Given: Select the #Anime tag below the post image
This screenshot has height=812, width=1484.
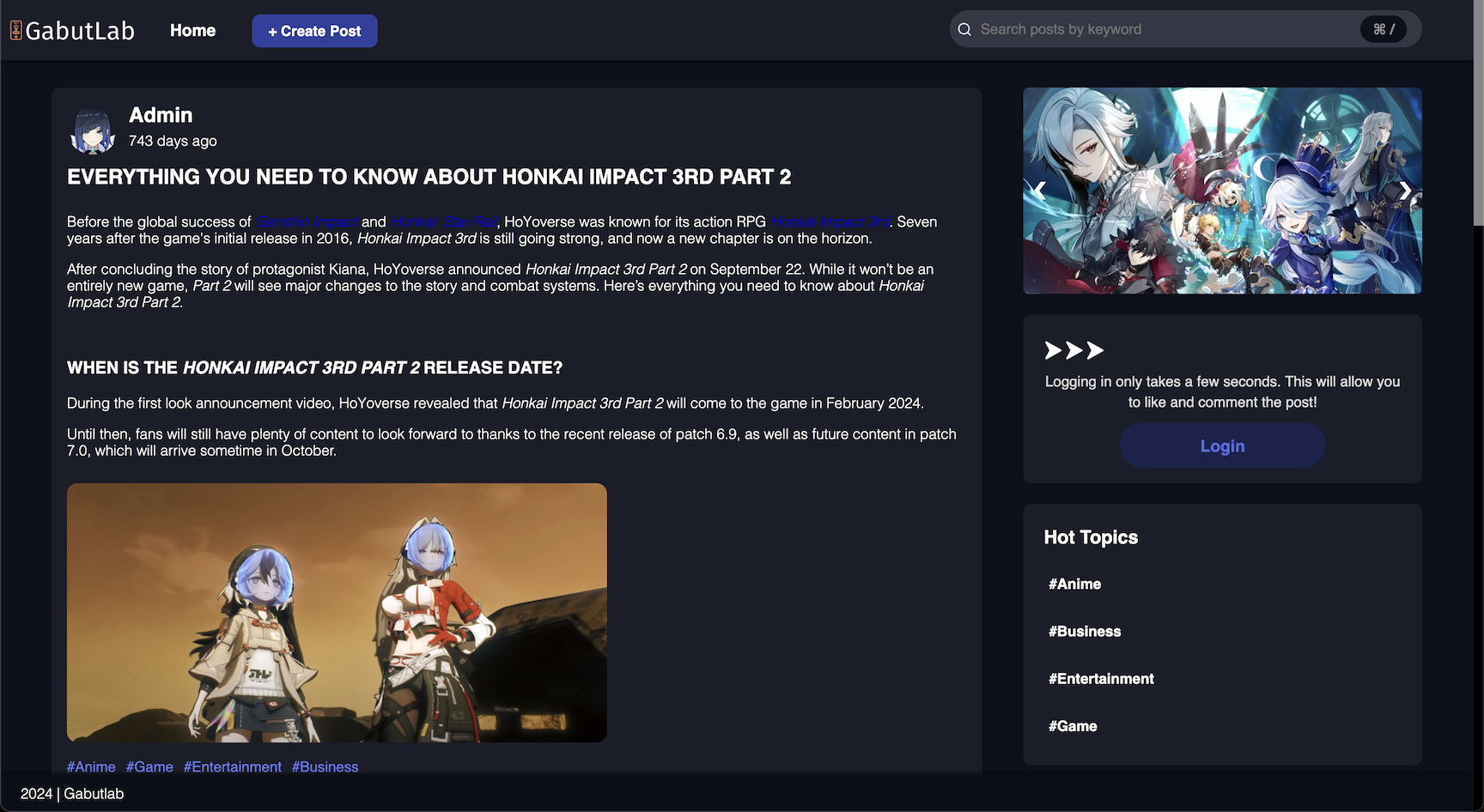Looking at the screenshot, I should pyautogui.click(x=91, y=767).
